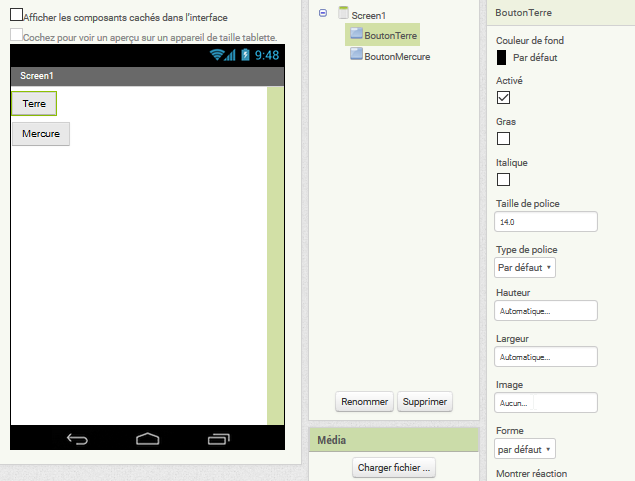Collapse the Screen1 tree node
635x481 pixels.
point(322,13)
